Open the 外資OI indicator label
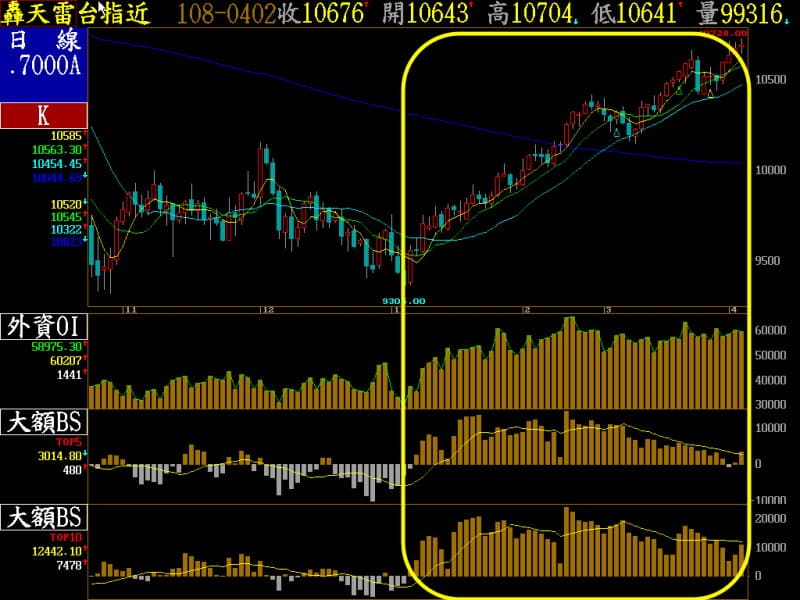The height and width of the screenshot is (600, 800). point(44,326)
